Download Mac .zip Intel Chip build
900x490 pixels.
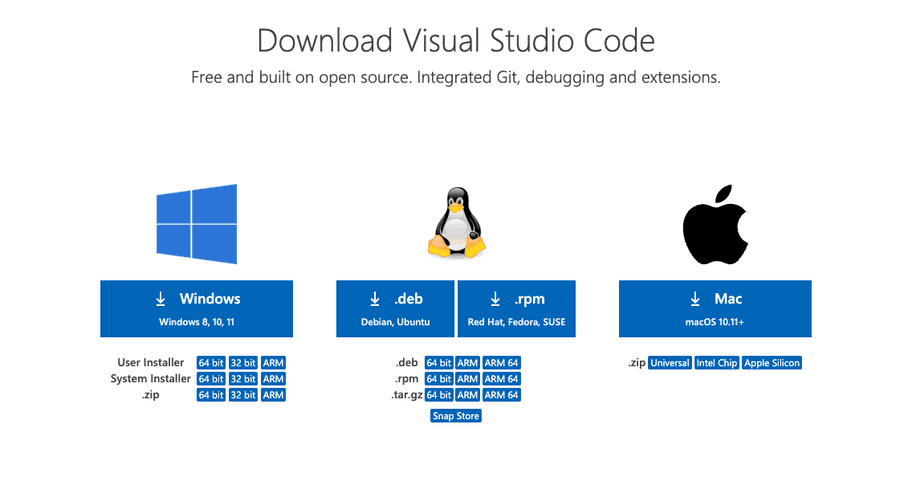[716, 363]
